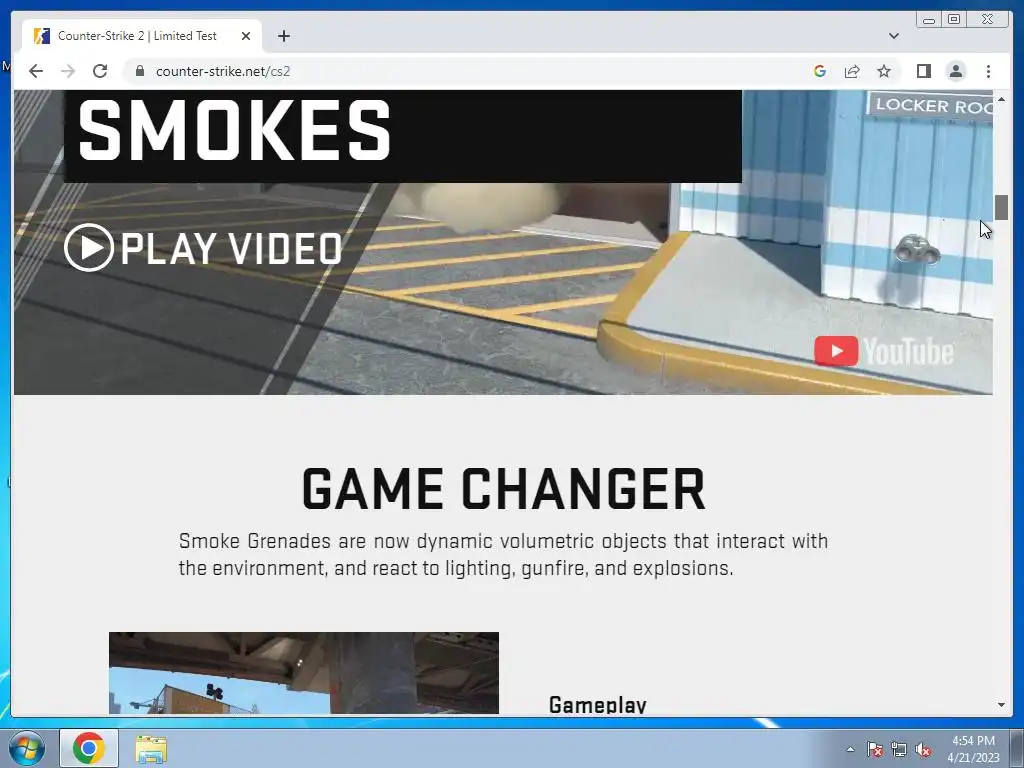Click the vertical scrollbar thumb

(x=1001, y=207)
